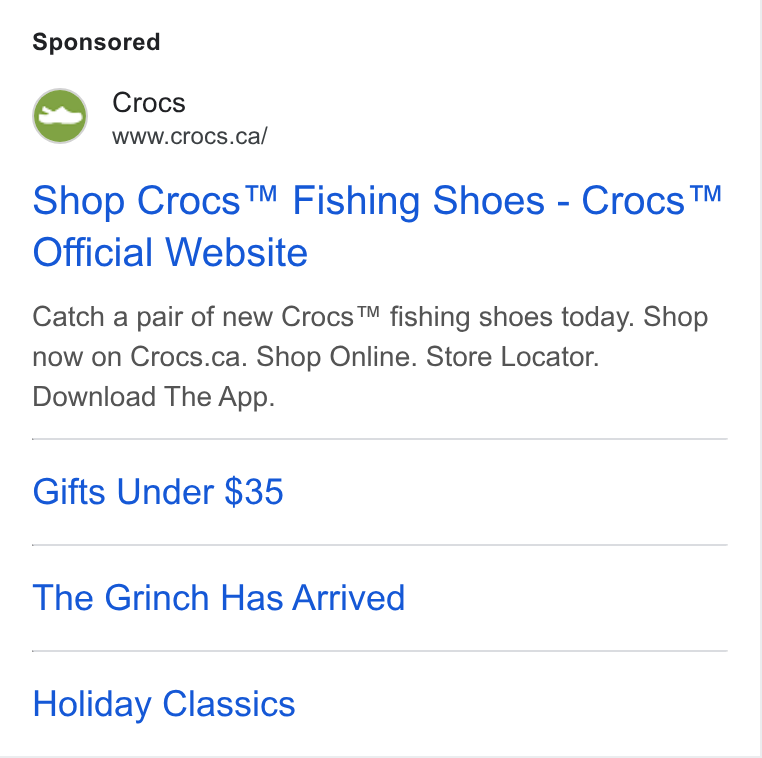This screenshot has width=762, height=758.
Task: Click the divider line above Gifts Under $35
Action: (380, 439)
